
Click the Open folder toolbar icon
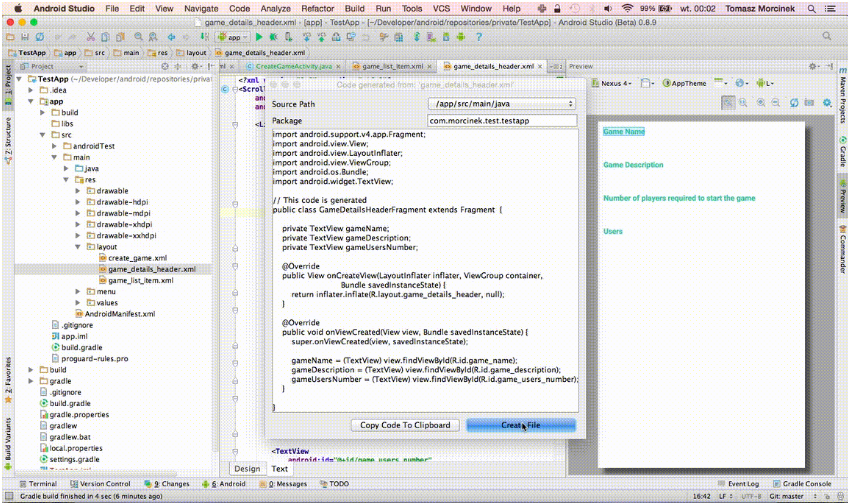click(10, 37)
